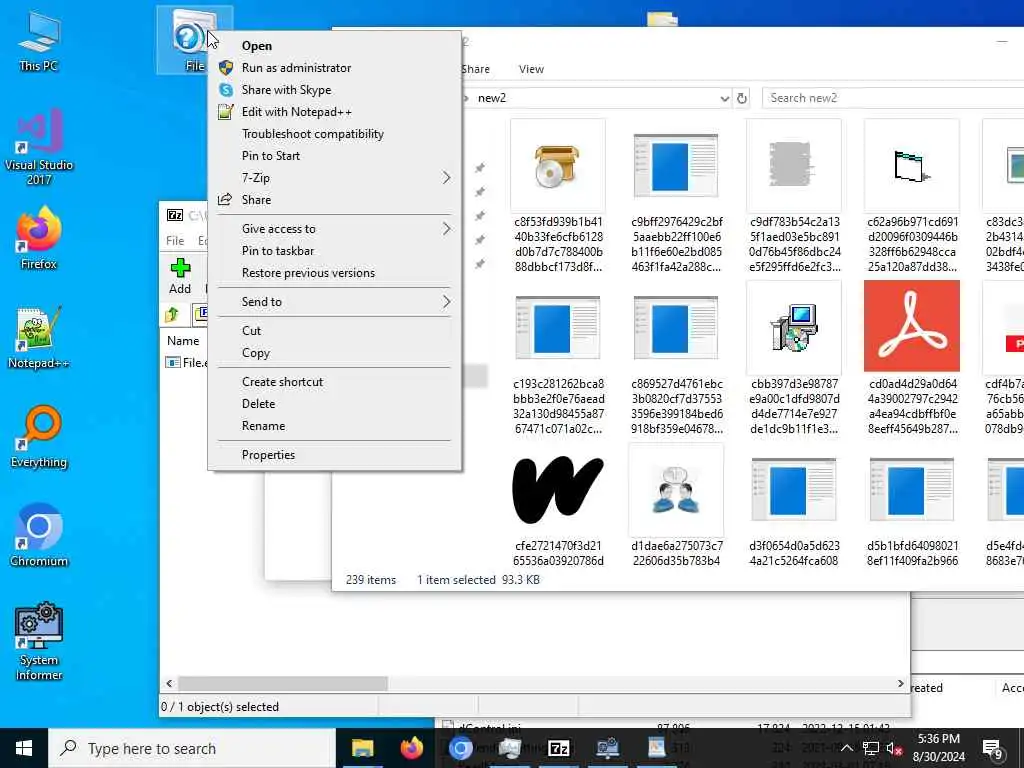Select the File desktop icon
This screenshot has height=768, width=1024.
(193, 39)
